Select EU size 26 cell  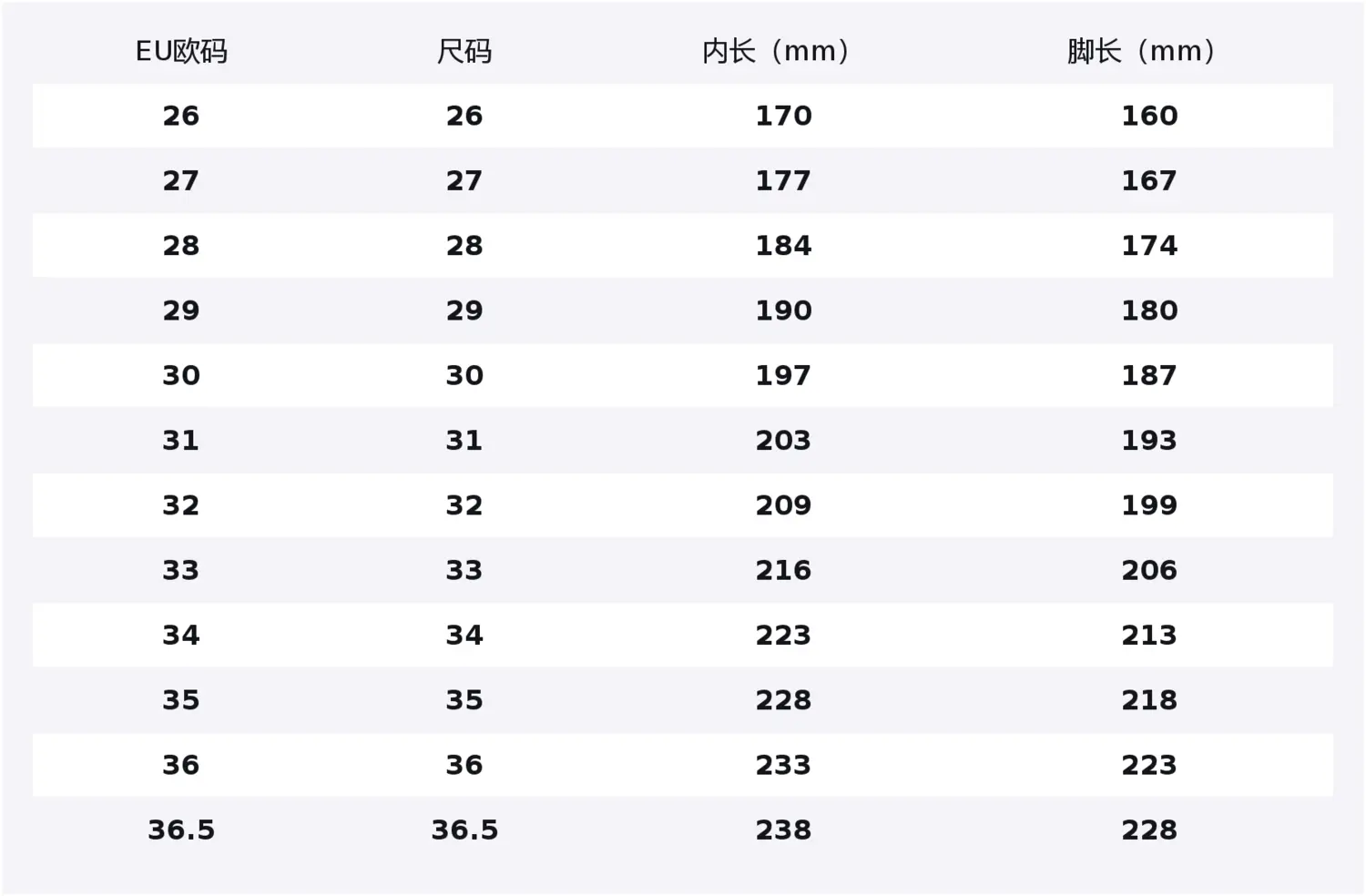(181, 116)
